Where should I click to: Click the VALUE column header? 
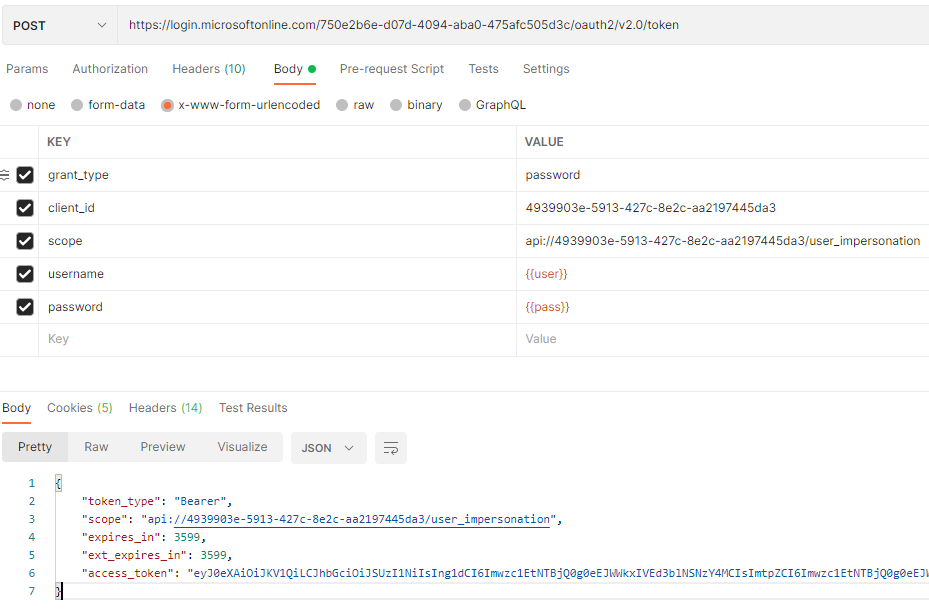tap(544, 142)
